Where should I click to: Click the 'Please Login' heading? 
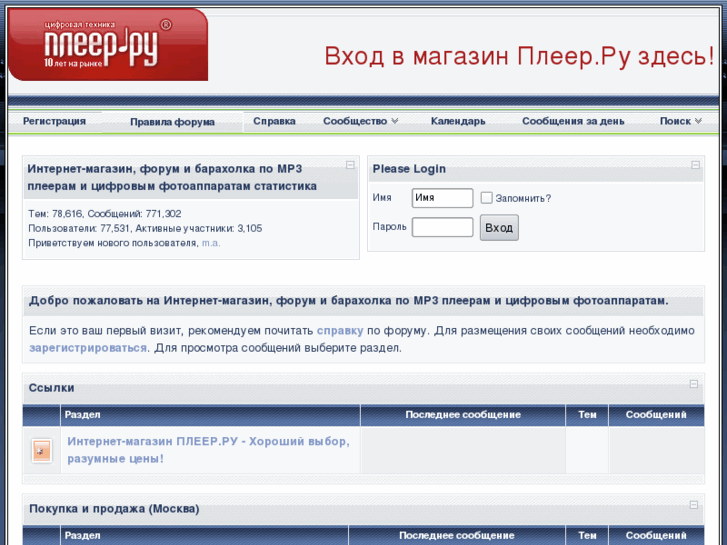coord(409,169)
